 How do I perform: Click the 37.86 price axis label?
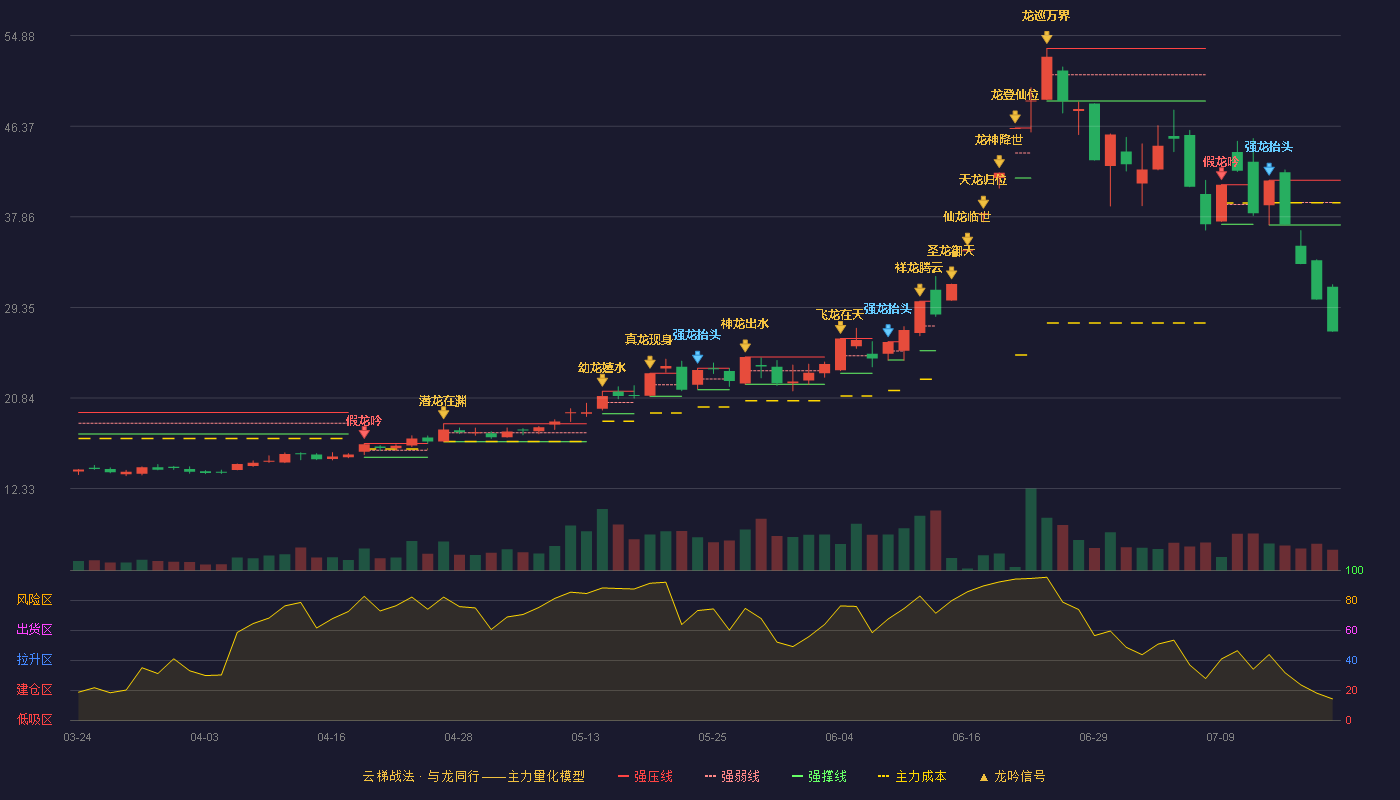tap(20, 217)
